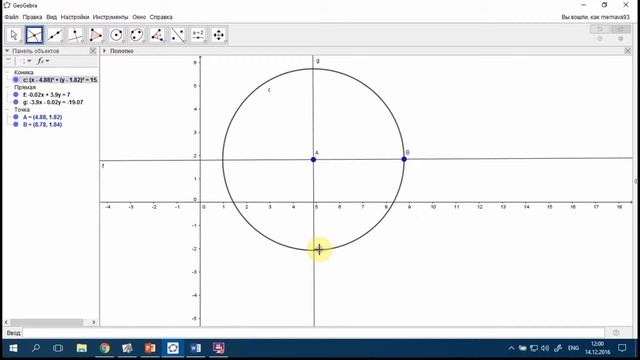Select the Line through two points tool
The height and width of the screenshot is (360, 640).
tap(55, 35)
